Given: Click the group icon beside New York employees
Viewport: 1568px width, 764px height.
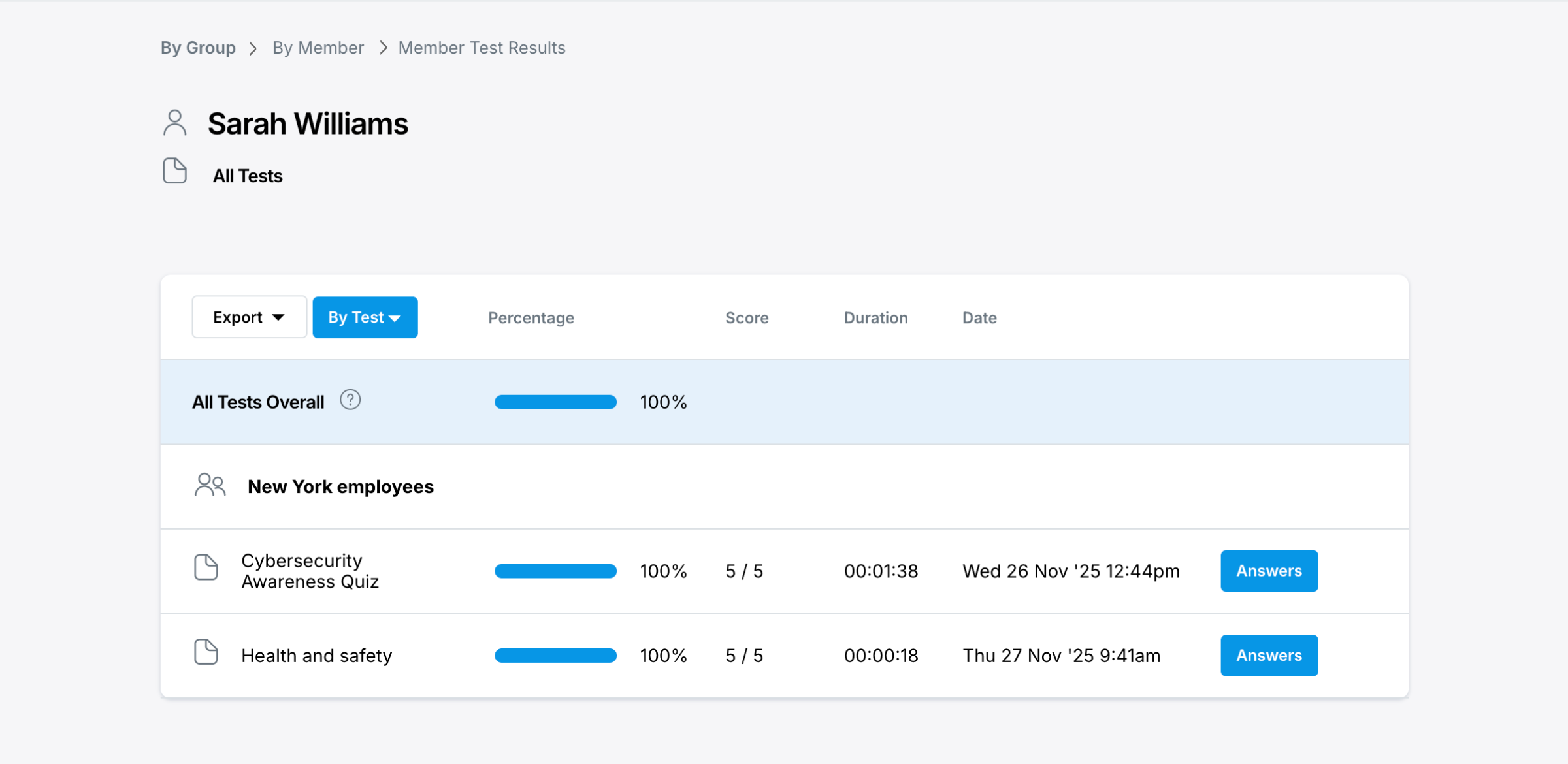Looking at the screenshot, I should click(x=210, y=485).
